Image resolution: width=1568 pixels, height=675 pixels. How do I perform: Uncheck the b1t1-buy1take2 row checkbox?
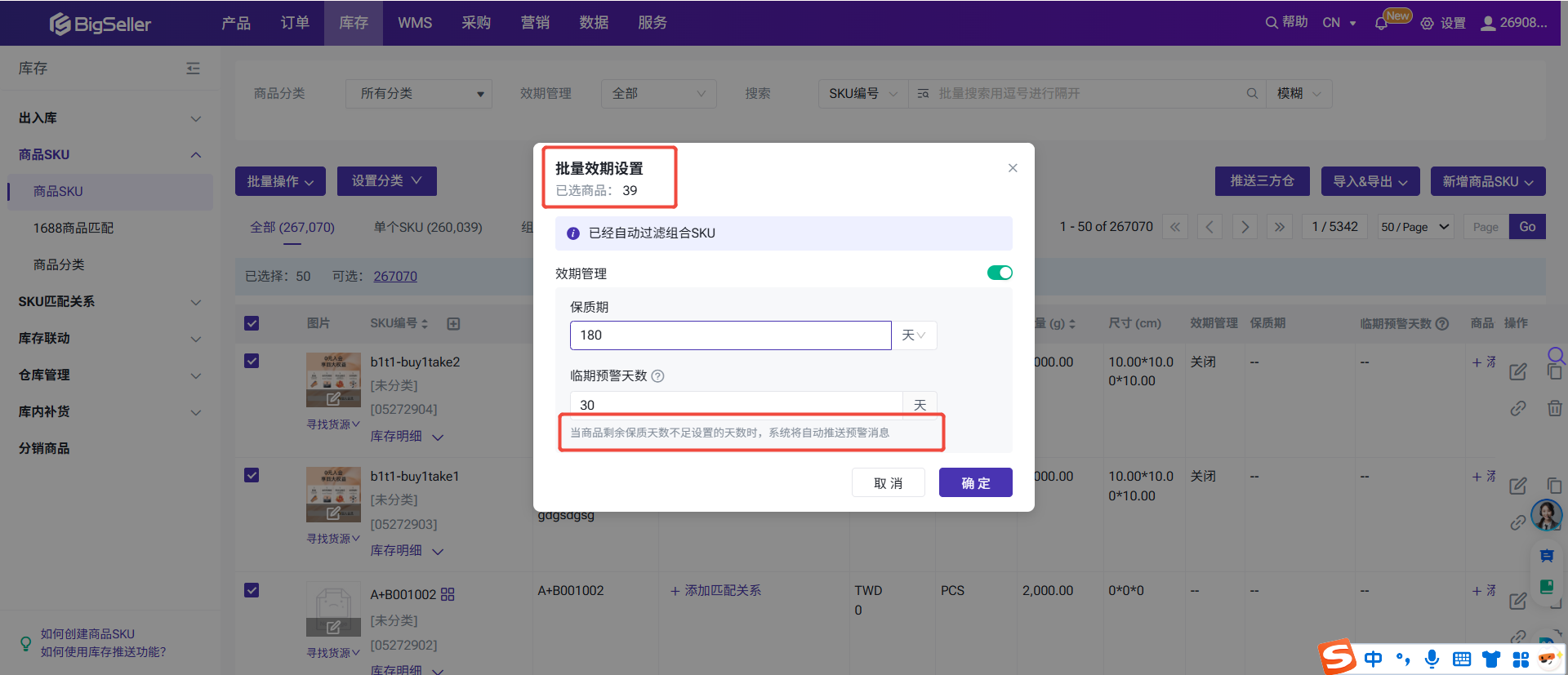pyautogui.click(x=252, y=361)
